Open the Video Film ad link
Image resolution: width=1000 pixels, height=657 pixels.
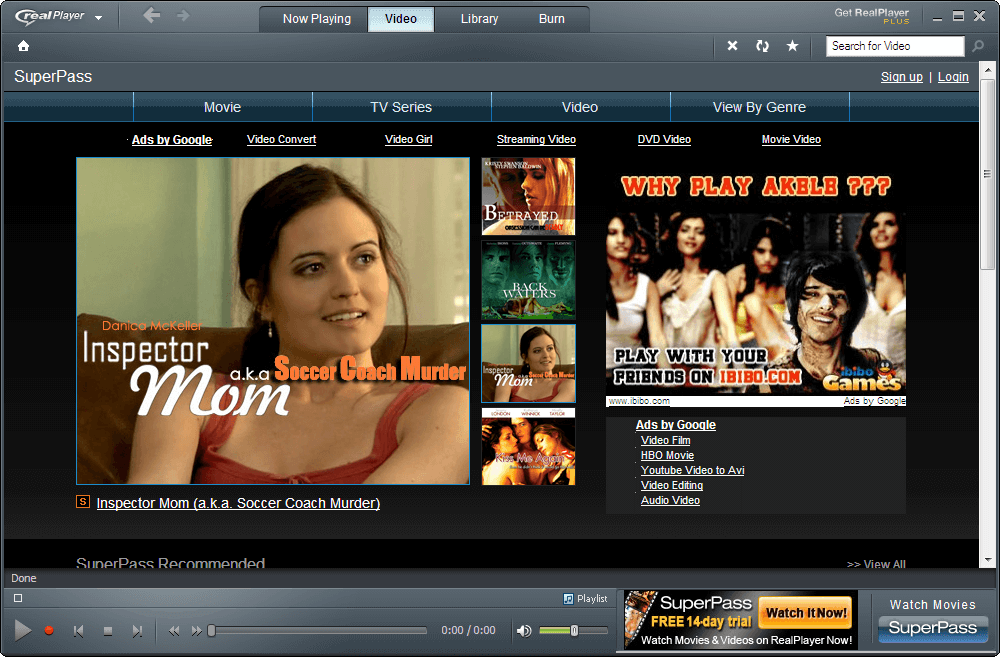pos(665,440)
